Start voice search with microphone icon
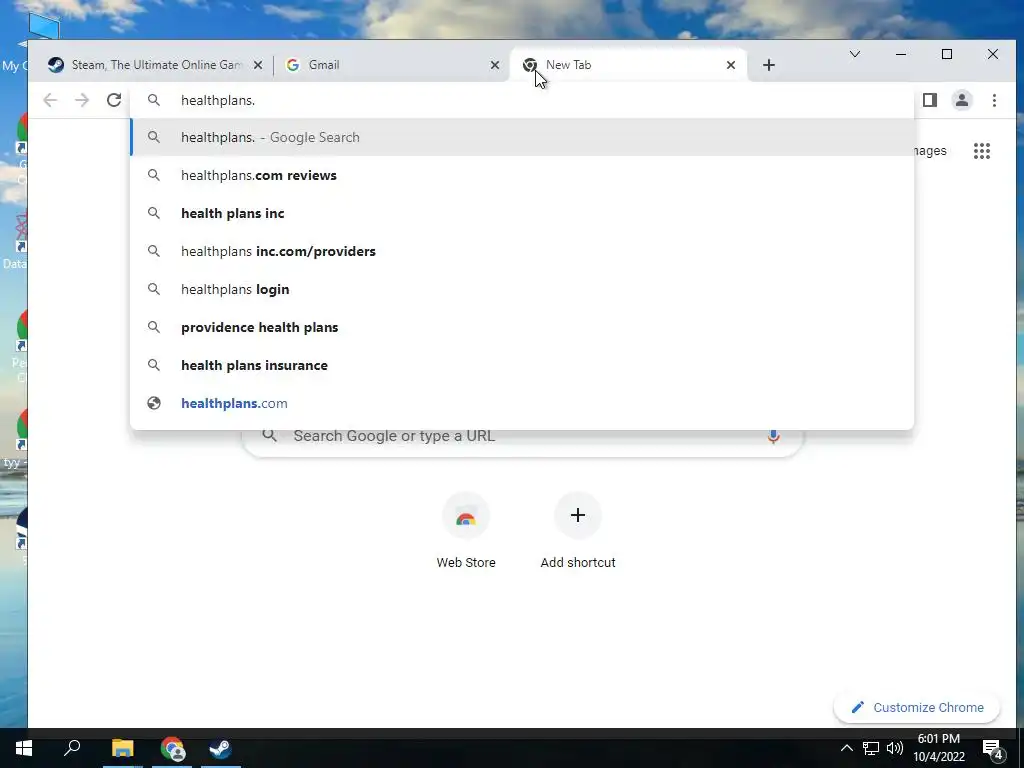The height and width of the screenshot is (768, 1024). 773,437
